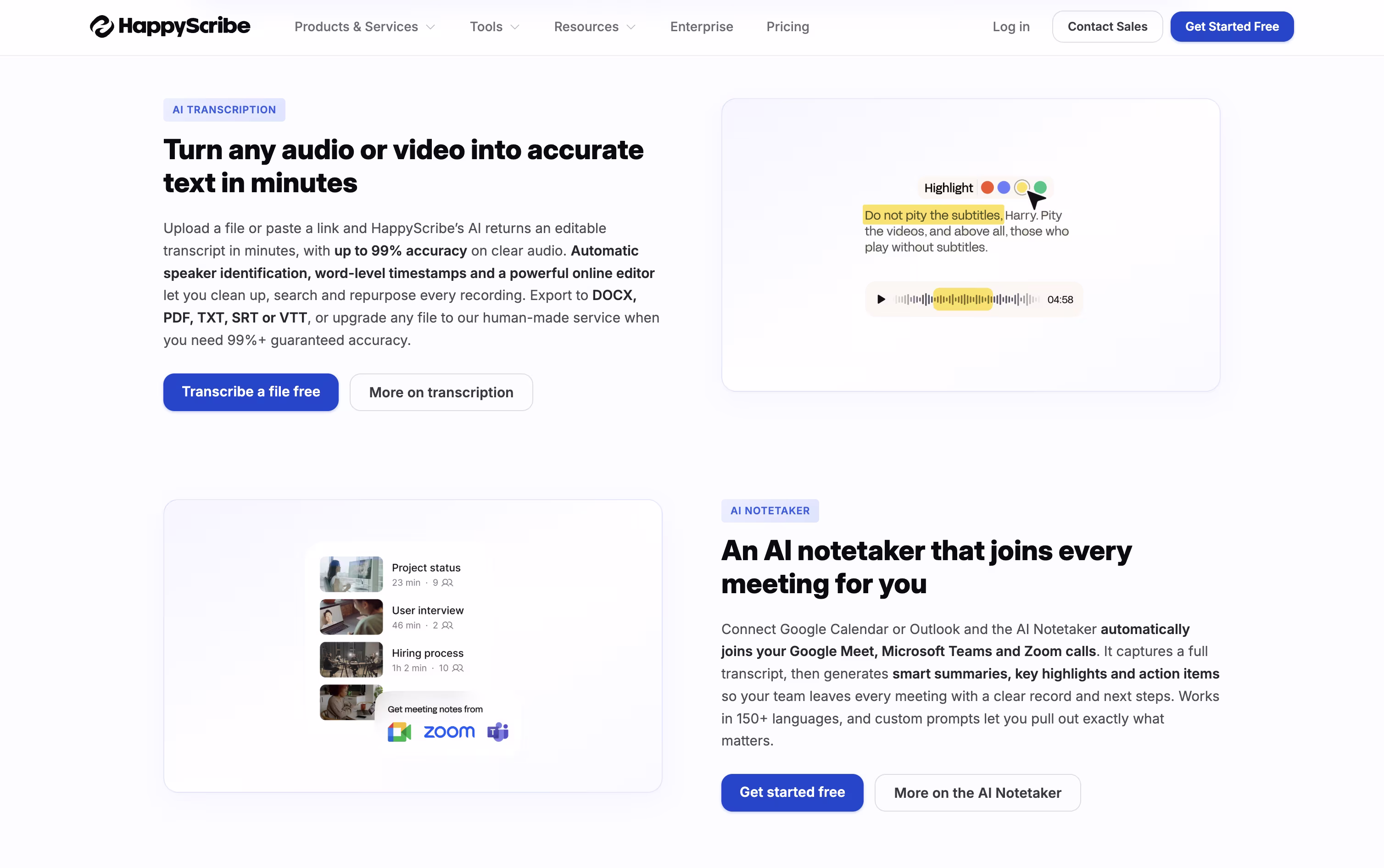Open the User interview meeting thumbnail
Image resolution: width=1384 pixels, height=868 pixels.
[x=352, y=617]
